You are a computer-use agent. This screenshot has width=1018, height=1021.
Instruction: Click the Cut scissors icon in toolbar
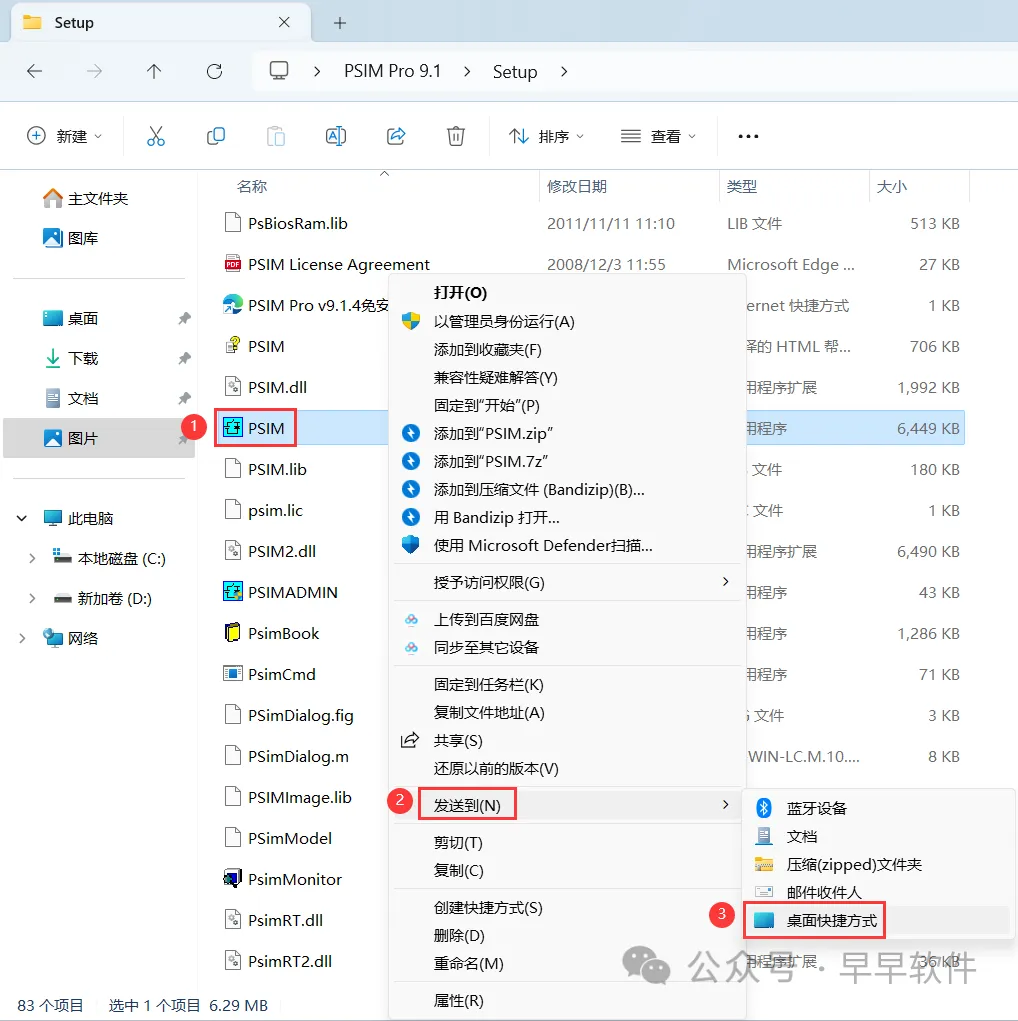tap(156, 136)
